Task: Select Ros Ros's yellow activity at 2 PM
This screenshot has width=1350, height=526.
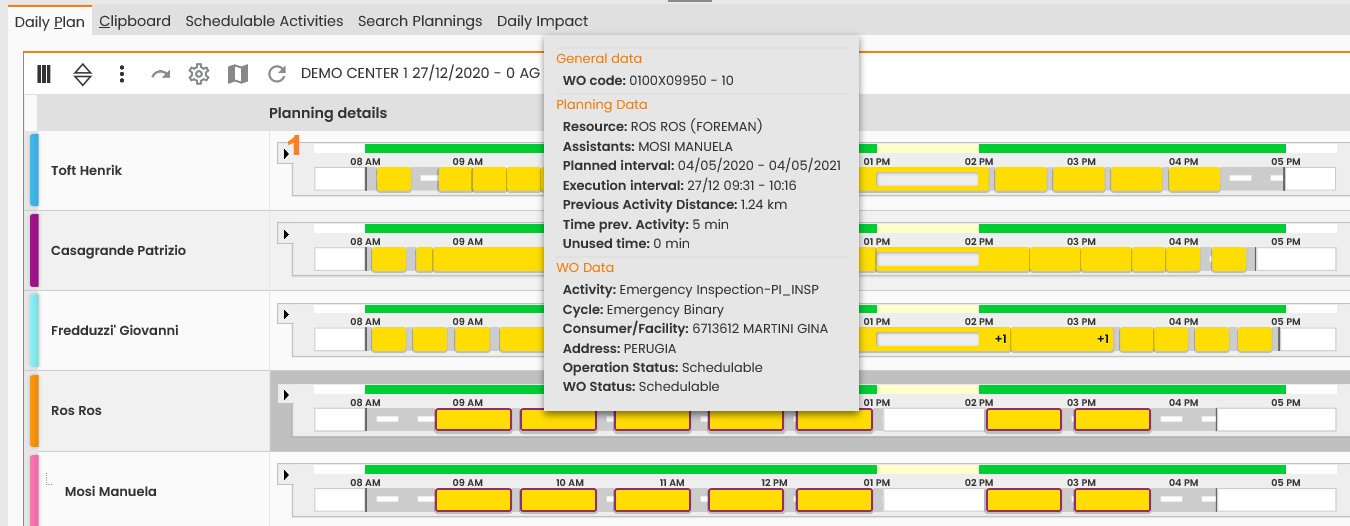Action: pos(1024,420)
